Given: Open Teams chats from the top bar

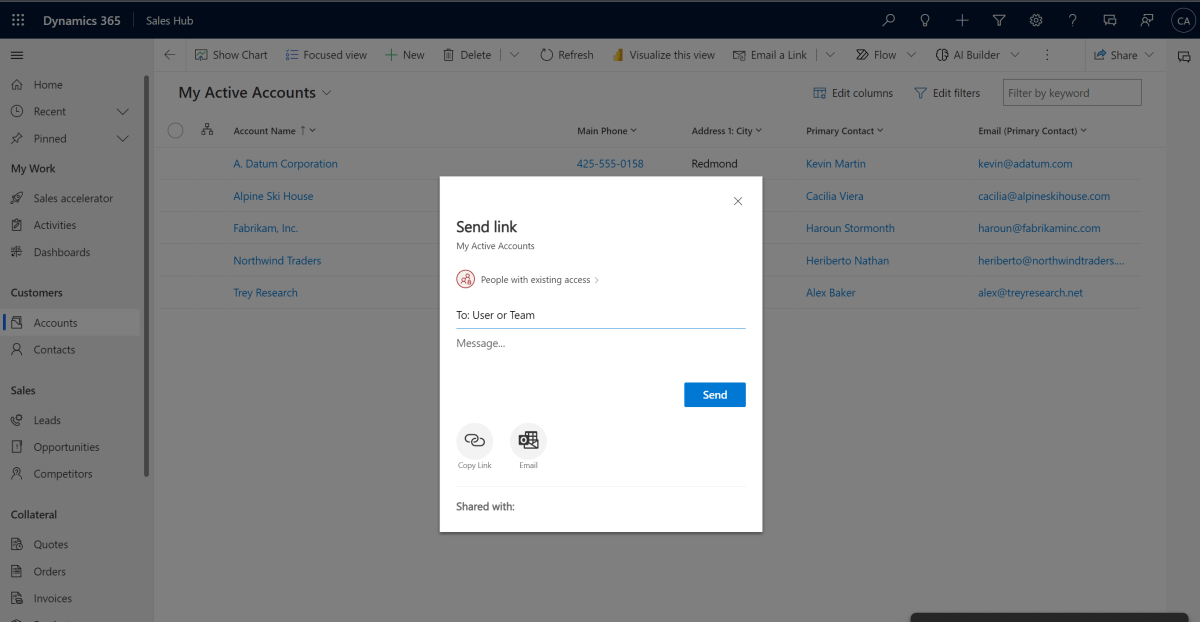Looking at the screenshot, I should [x=1110, y=20].
